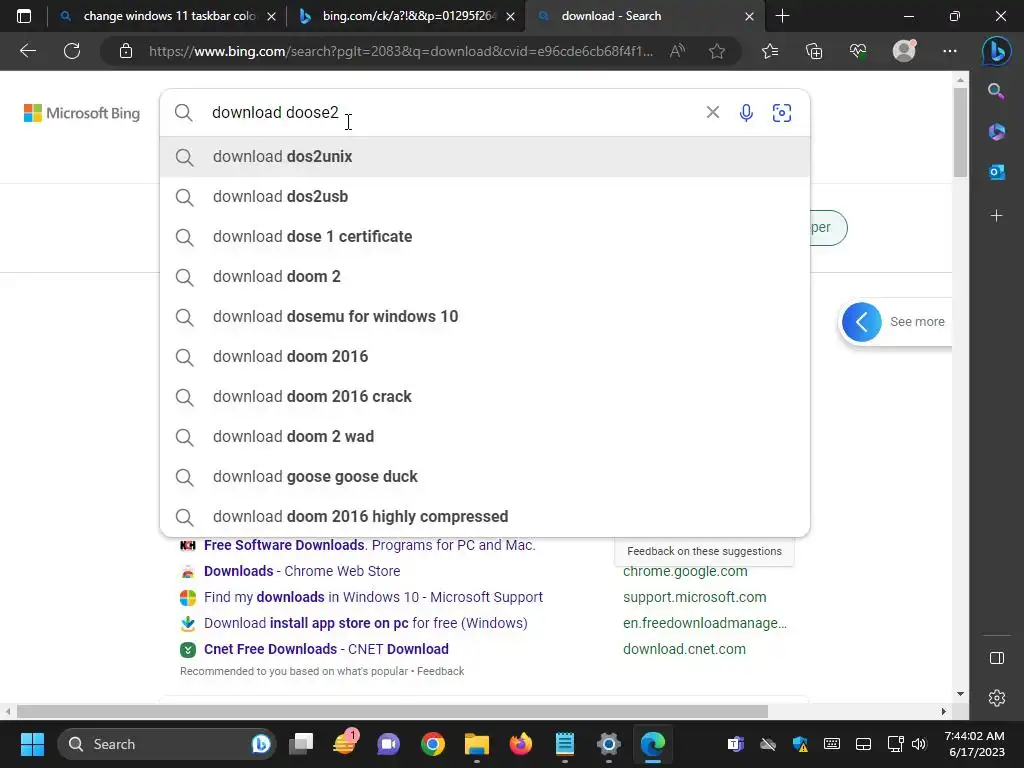Open 'Cnet Free Downloads' link
1024x768 pixels.
pos(326,649)
